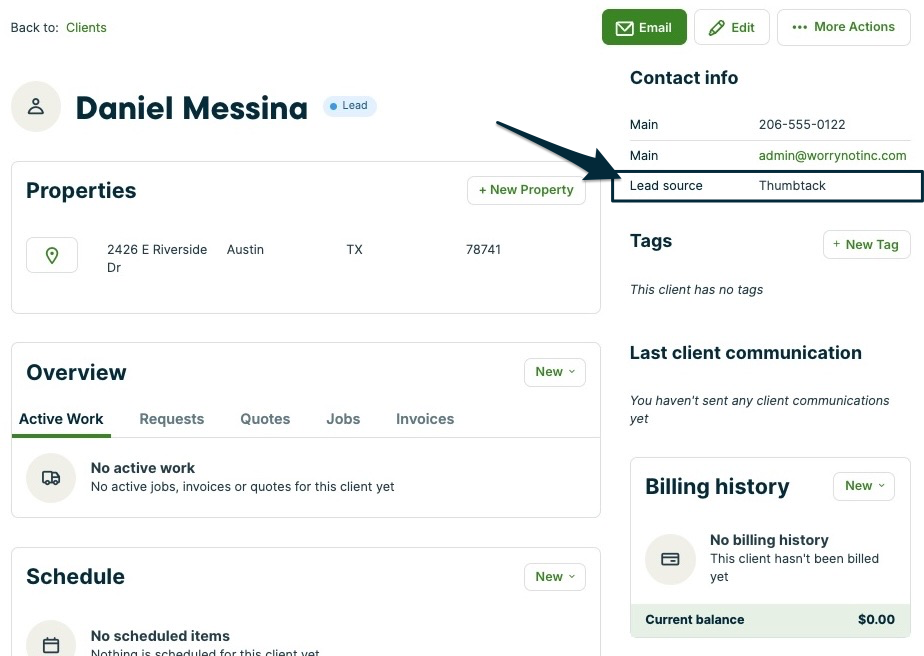This screenshot has width=924, height=656.
Task: Click the credit card billing history icon
Action: pyautogui.click(x=670, y=559)
